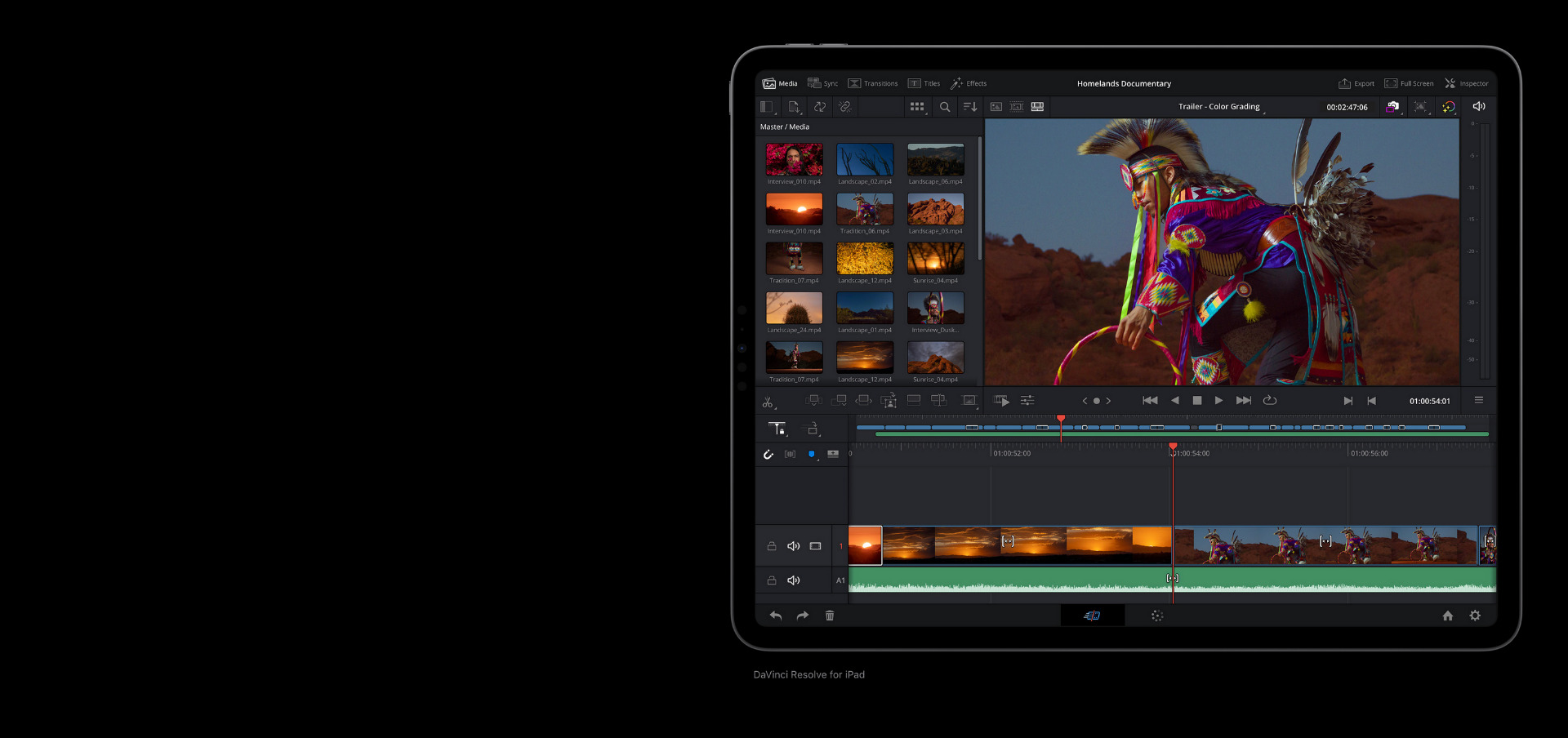The height and width of the screenshot is (738, 1568).
Task: Open the Cut page icon in bottom bar
Action: [x=1092, y=616]
